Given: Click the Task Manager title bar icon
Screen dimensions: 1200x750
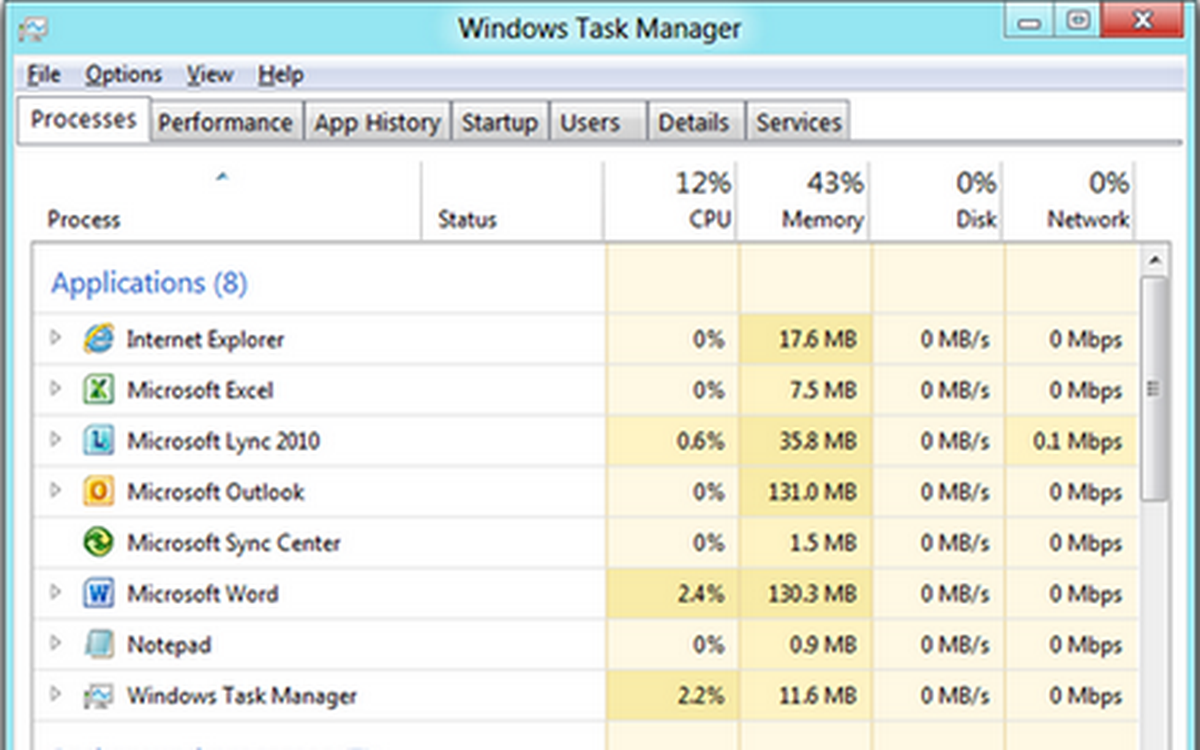Looking at the screenshot, I should click(x=31, y=28).
